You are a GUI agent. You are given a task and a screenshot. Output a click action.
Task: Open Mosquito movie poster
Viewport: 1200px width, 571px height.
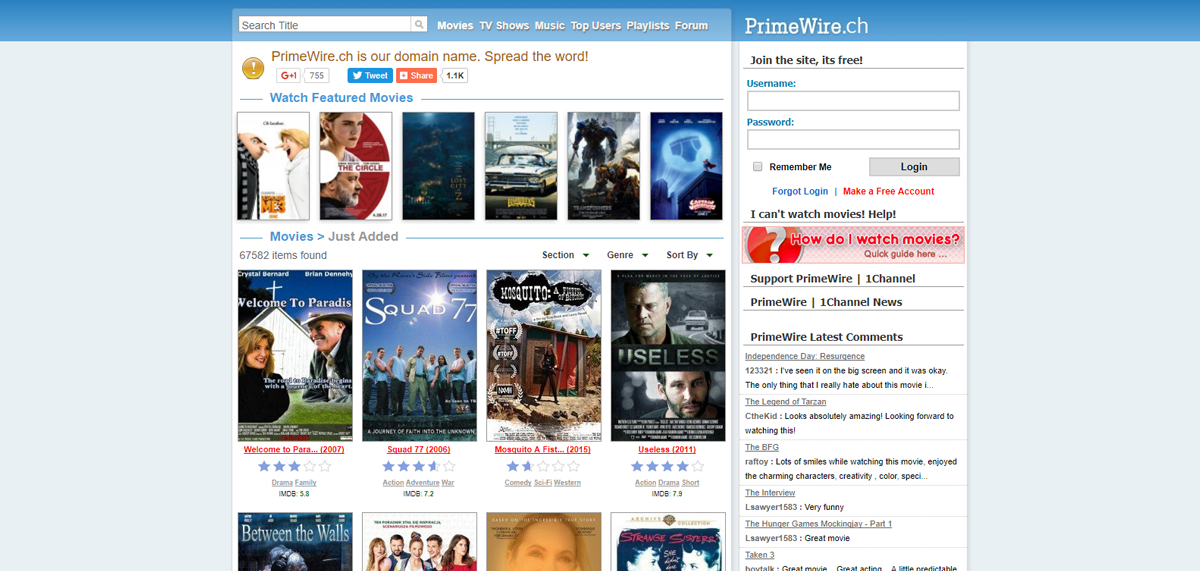(x=543, y=356)
